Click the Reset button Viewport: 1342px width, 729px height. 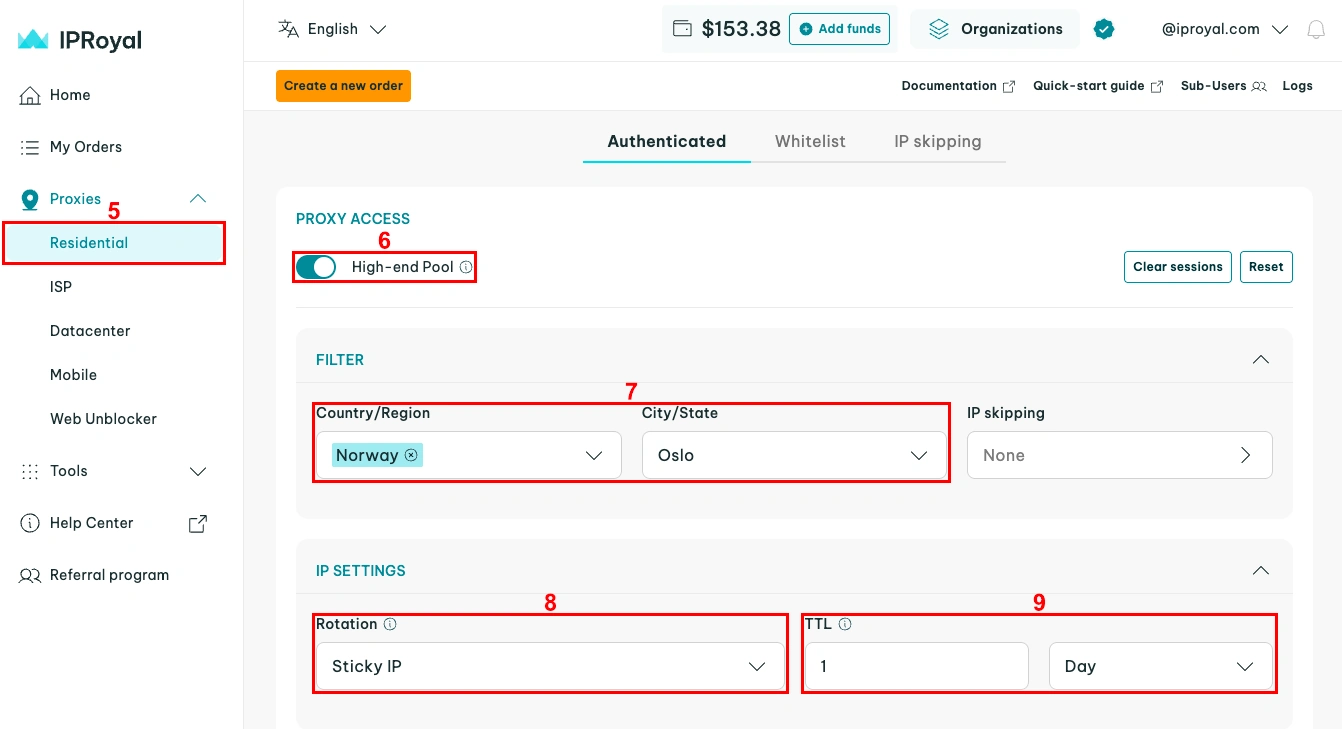pos(1266,267)
